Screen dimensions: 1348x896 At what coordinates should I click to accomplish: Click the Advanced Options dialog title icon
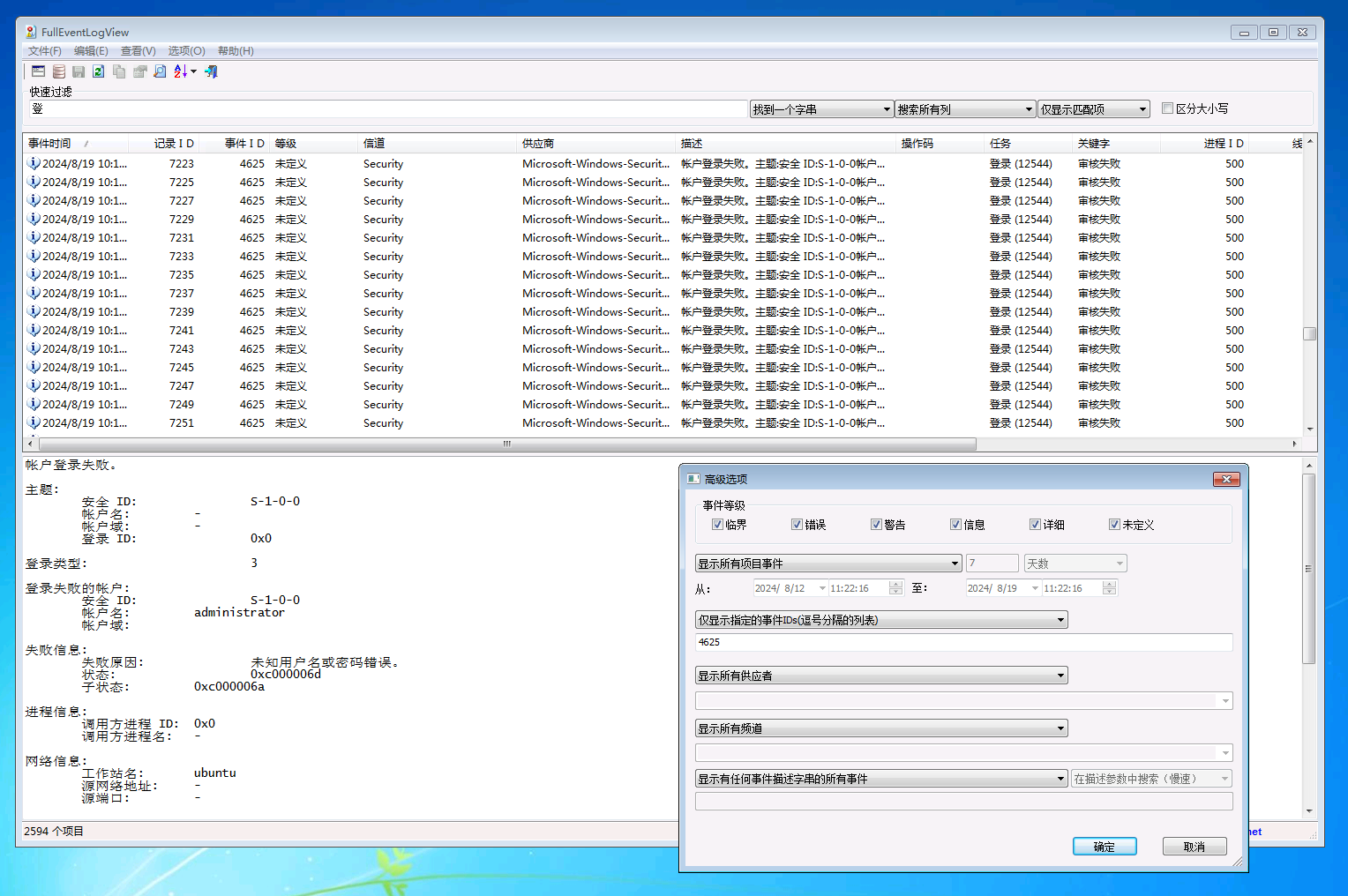(x=693, y=479)
